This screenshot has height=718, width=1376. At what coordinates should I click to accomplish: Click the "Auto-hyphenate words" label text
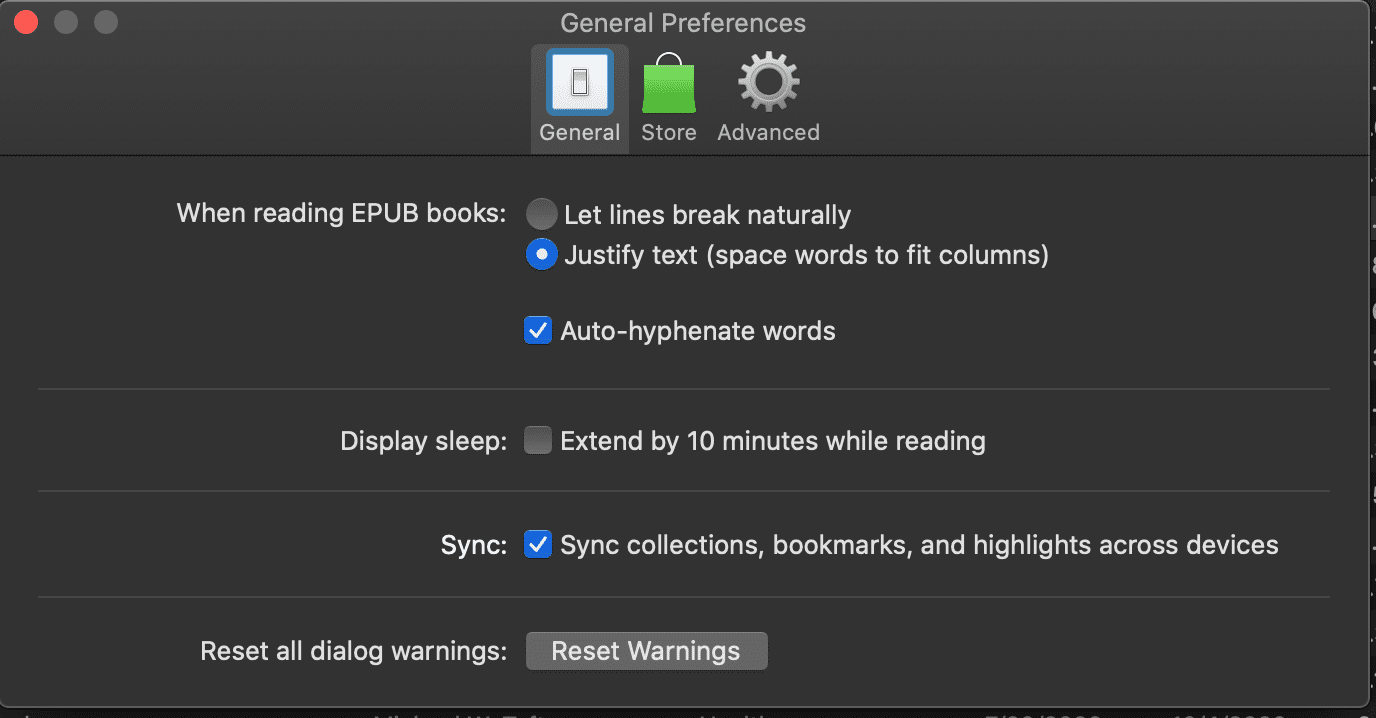click(x=698, y=331)
